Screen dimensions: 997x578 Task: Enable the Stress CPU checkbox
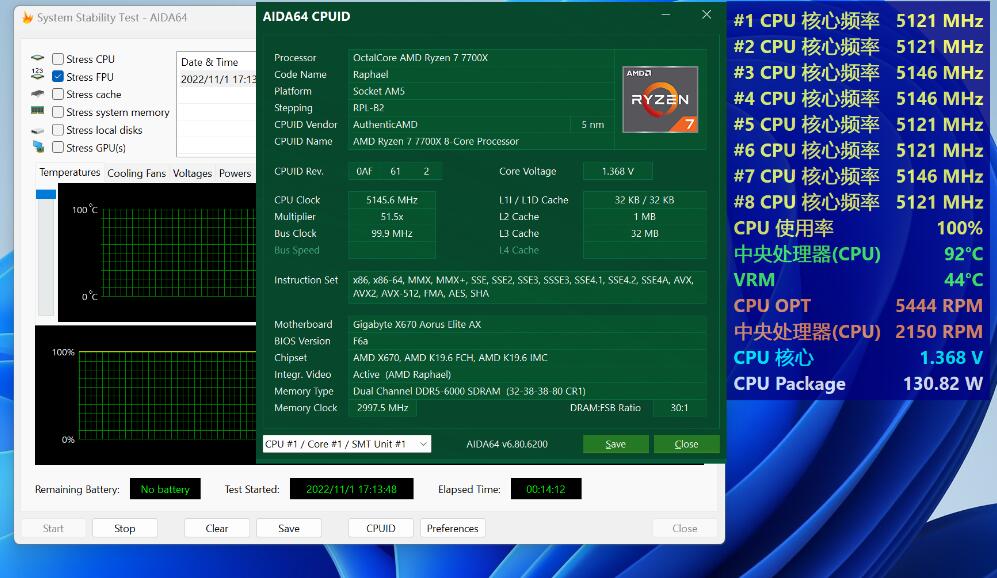point(58,59)
